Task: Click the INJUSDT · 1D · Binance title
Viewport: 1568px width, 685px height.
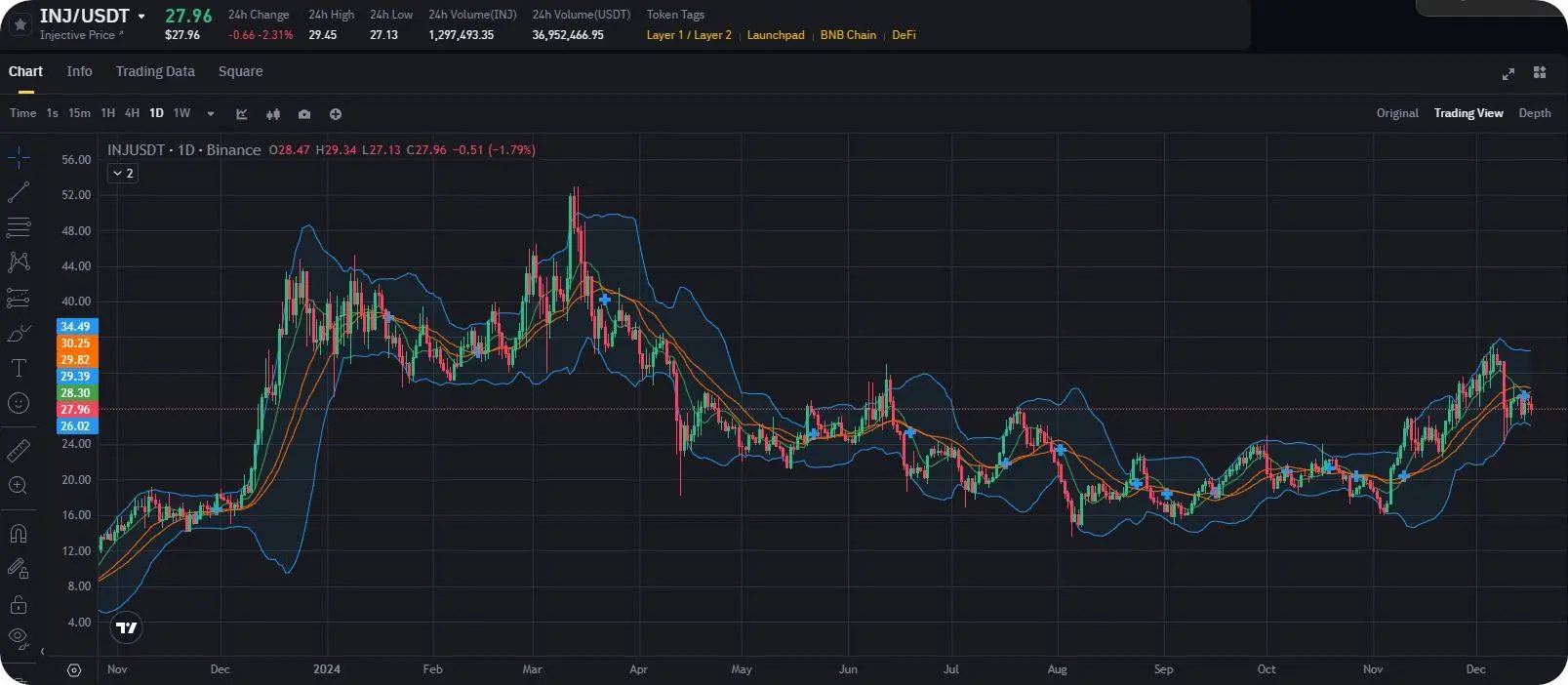Action: pyautogui.click(x=184, y=149)
